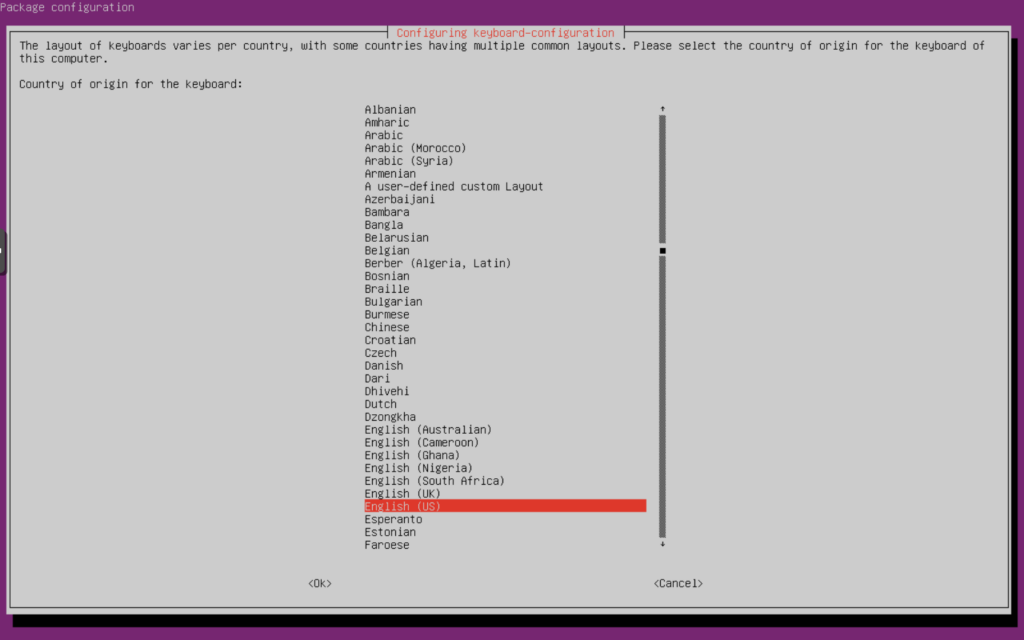Image resolution: width=1024 pixels, height=640 pixels.
Task: Choose Albanian keyboard layout
Action: coord(390,110)
